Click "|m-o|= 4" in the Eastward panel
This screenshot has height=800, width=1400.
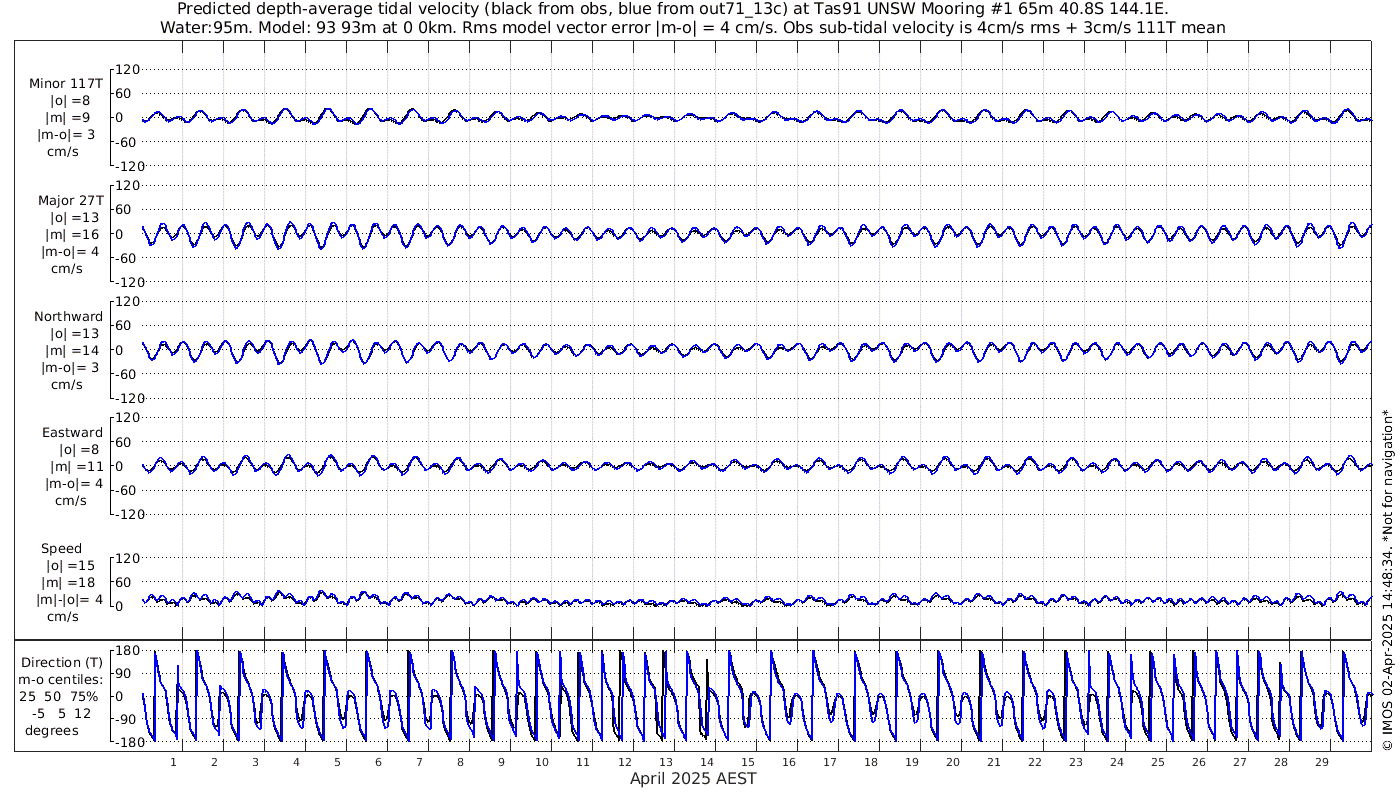point(72,484)
